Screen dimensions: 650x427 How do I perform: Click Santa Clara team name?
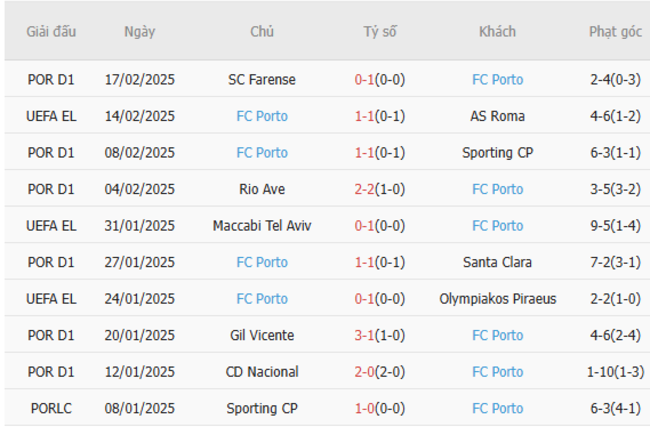(497, 262)
